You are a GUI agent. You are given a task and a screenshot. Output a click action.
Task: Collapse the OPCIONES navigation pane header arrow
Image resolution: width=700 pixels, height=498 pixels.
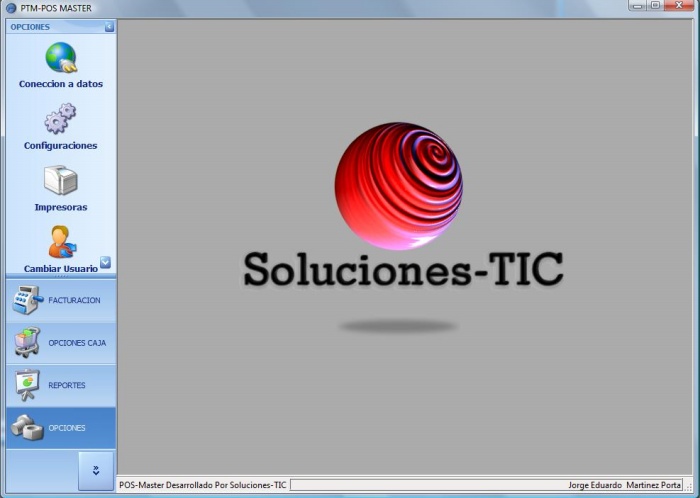(109, 27)
